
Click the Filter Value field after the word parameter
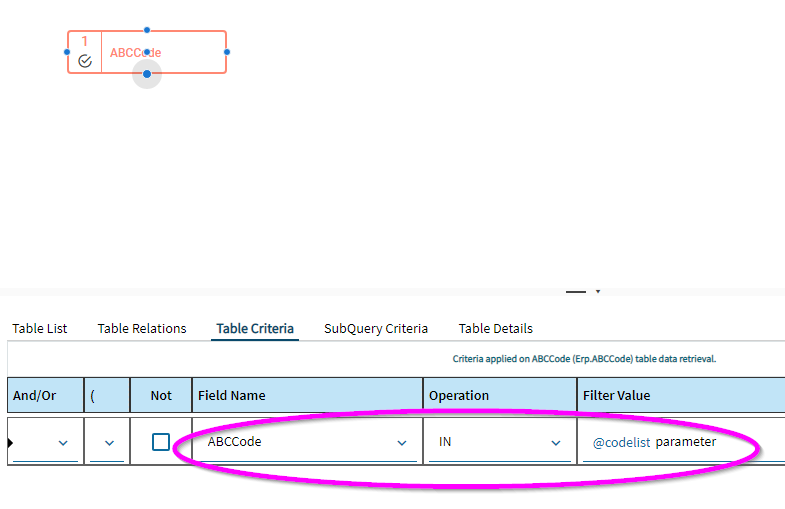(740, 442)
